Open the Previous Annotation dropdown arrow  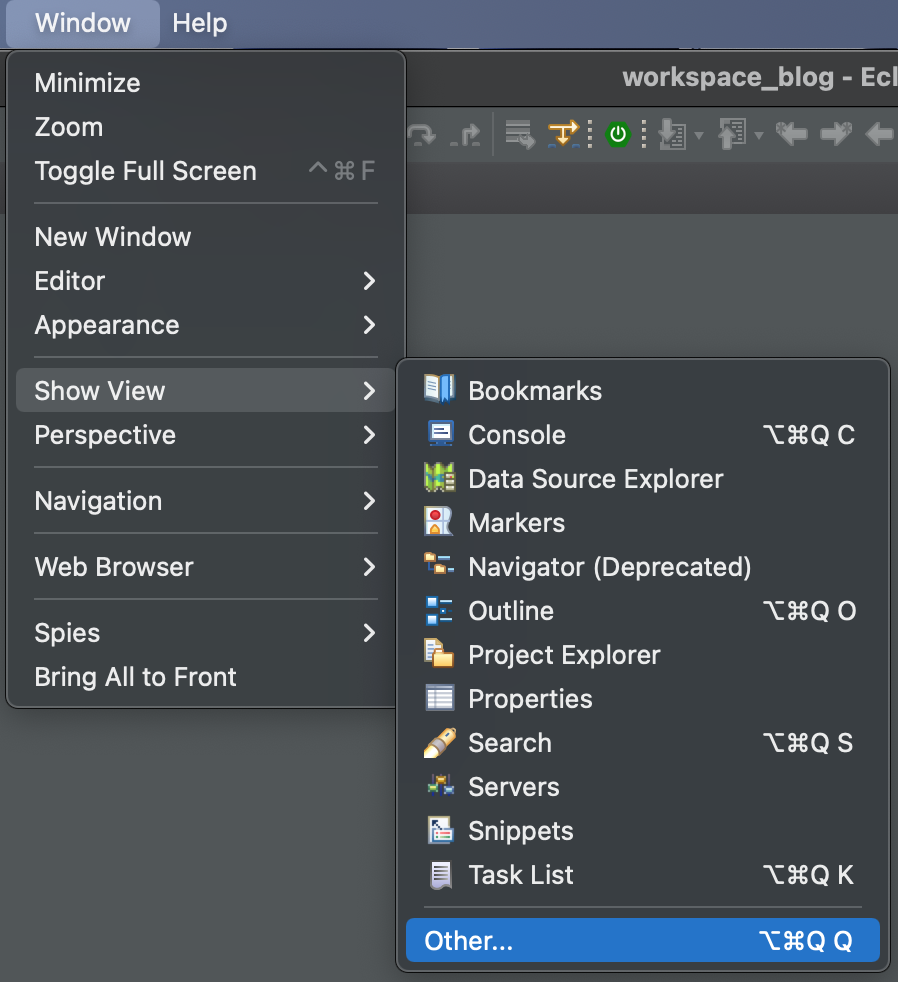click(x=758, y=135)
